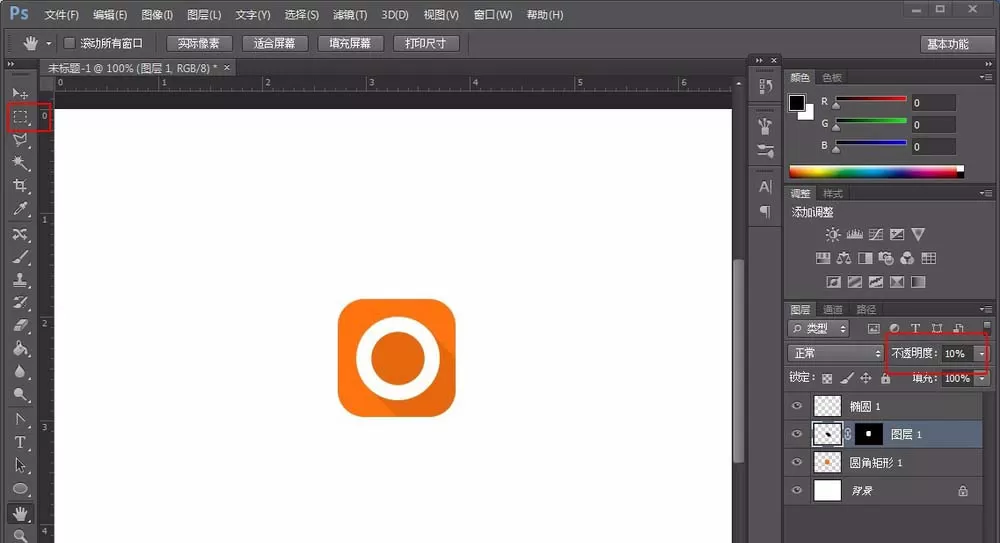Enable scroll all windows checkbox

tap(70, 43)
